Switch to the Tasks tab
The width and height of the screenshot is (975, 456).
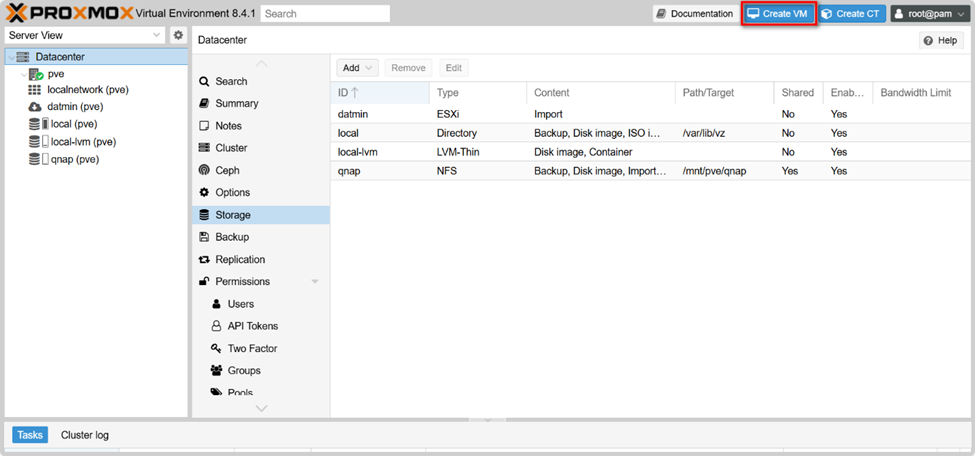coord(30,435)
